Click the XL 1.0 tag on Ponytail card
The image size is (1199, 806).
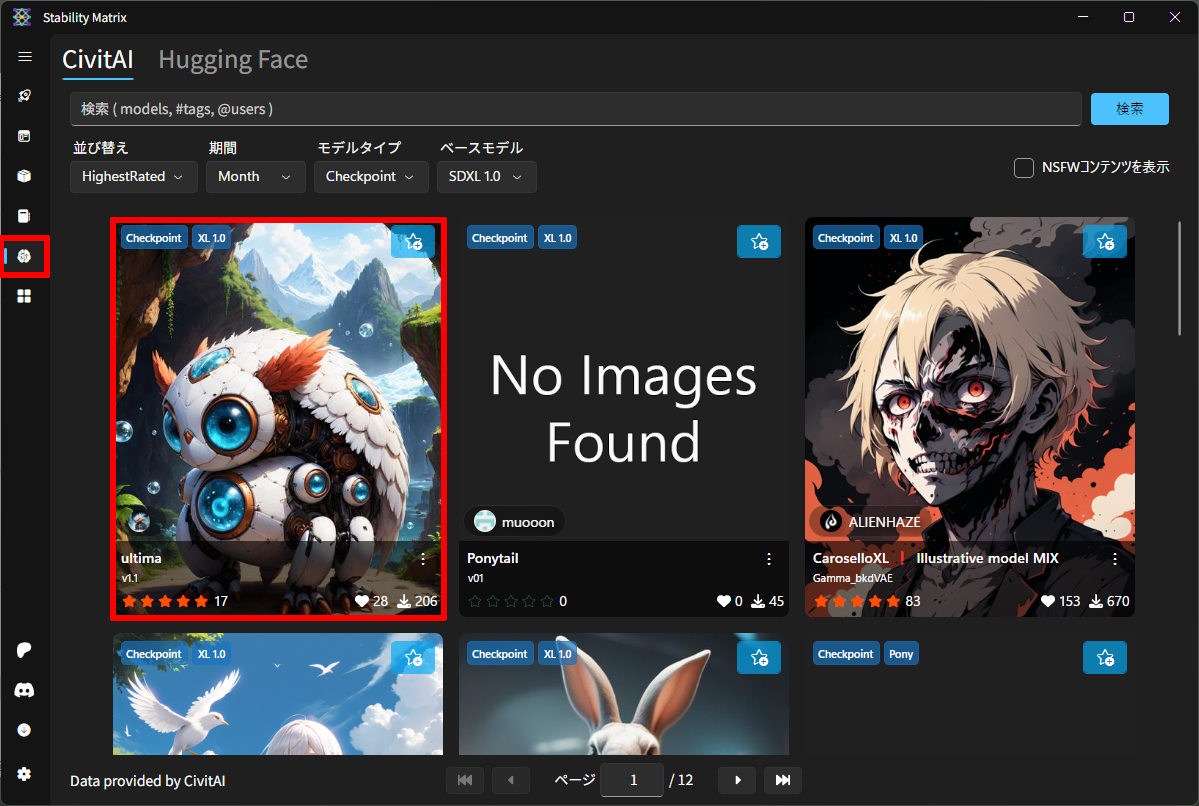pyautogui.click(x=557, y=238)
